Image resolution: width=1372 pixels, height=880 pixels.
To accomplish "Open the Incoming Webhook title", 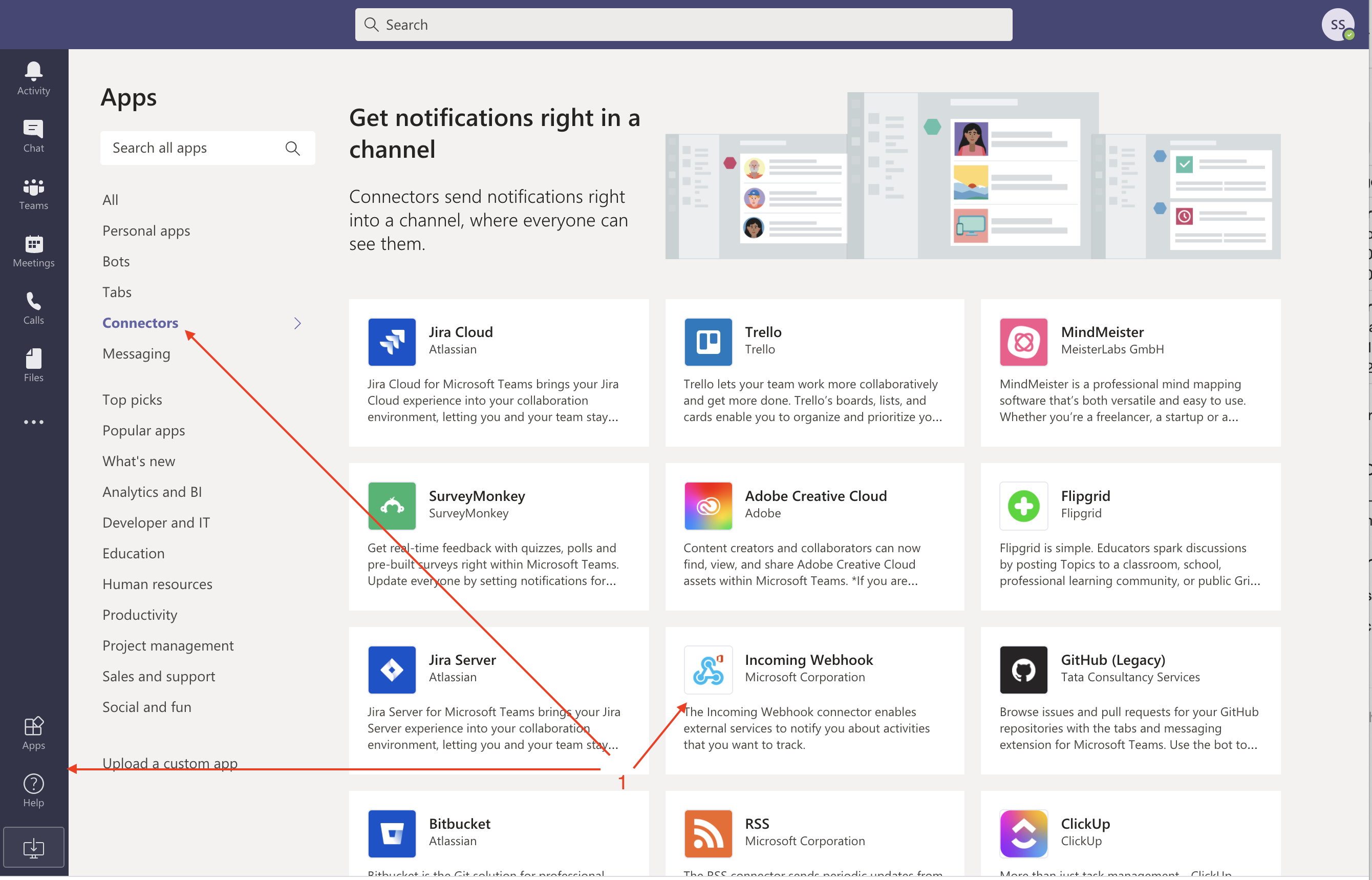I will tap(808, 660).
